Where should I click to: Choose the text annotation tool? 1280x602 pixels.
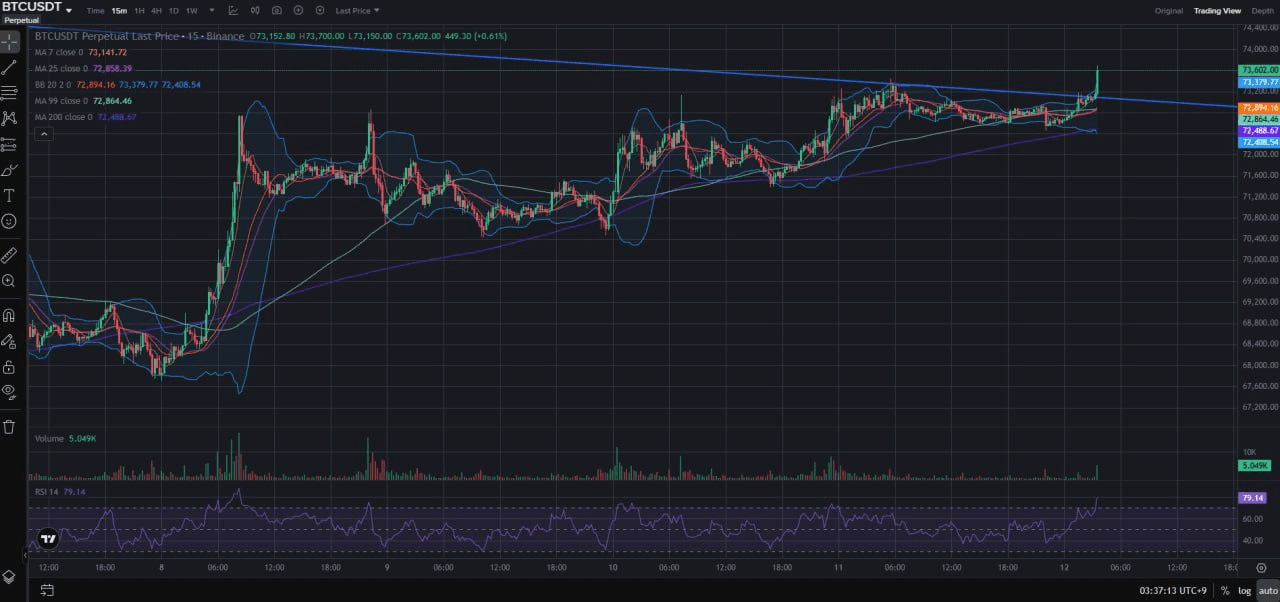coord(9,195)
